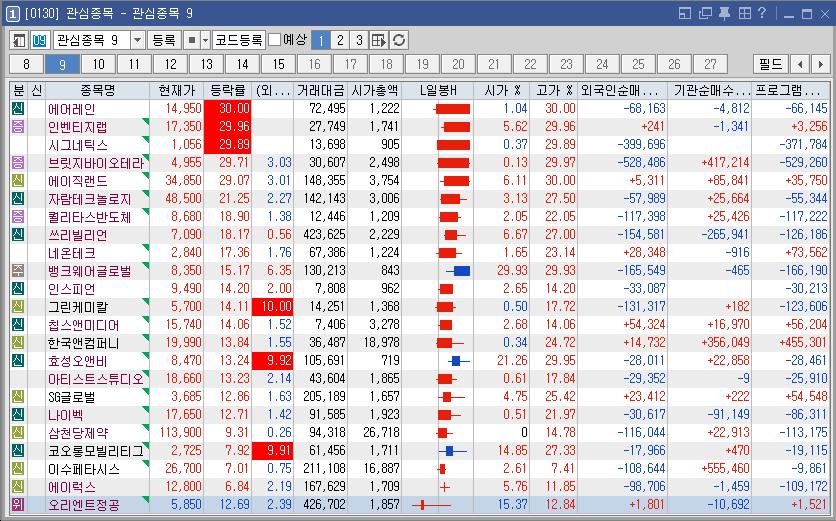Switch to watchlist tab 27
Viewport: 836px width, 521px height.
[710, 65]
